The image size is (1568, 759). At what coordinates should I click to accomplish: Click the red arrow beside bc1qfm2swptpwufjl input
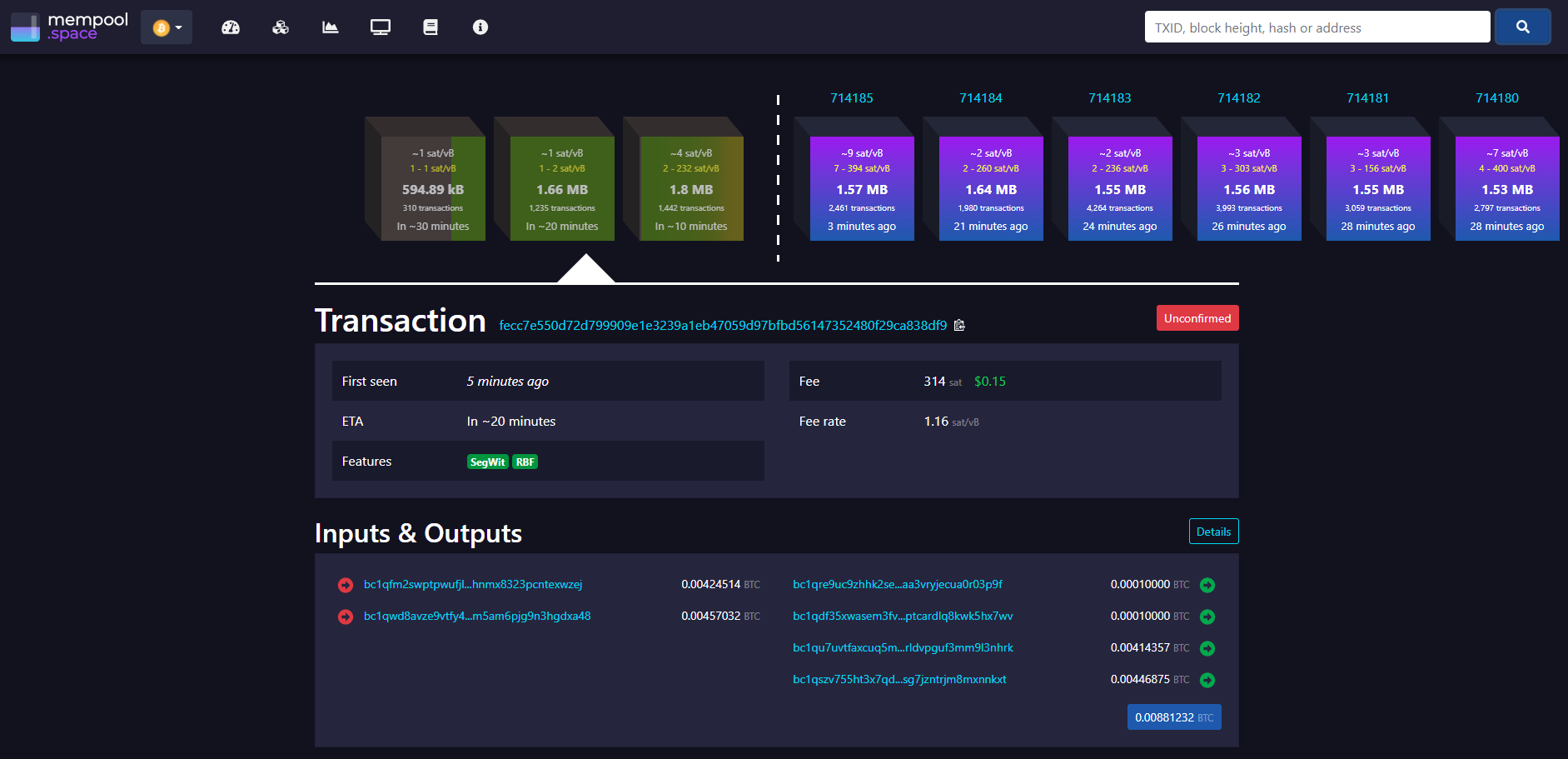346,585
